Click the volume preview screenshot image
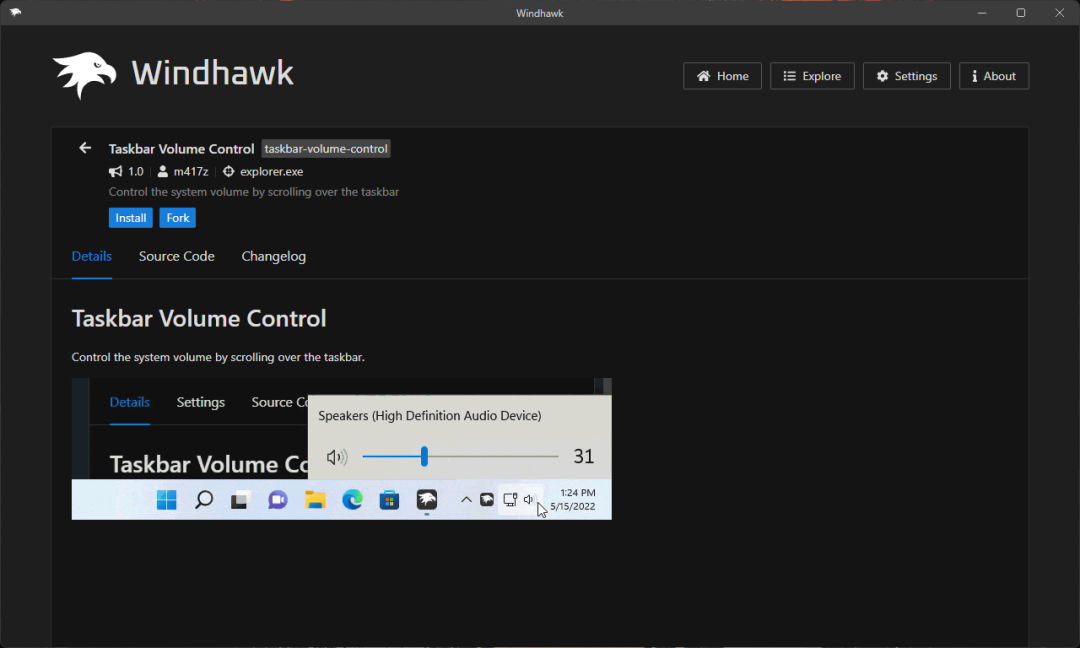1080x648 pixels. pos(342,448)
